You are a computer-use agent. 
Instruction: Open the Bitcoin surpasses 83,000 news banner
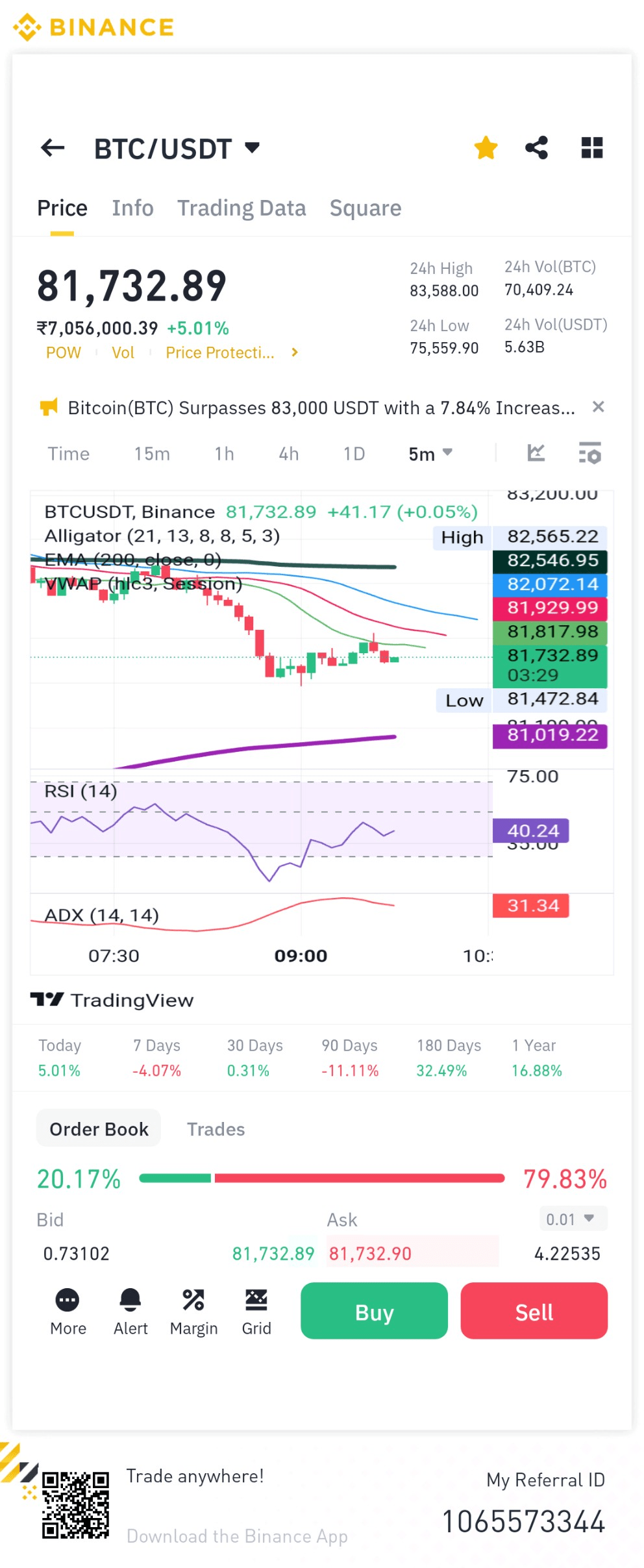coord(321,408)
